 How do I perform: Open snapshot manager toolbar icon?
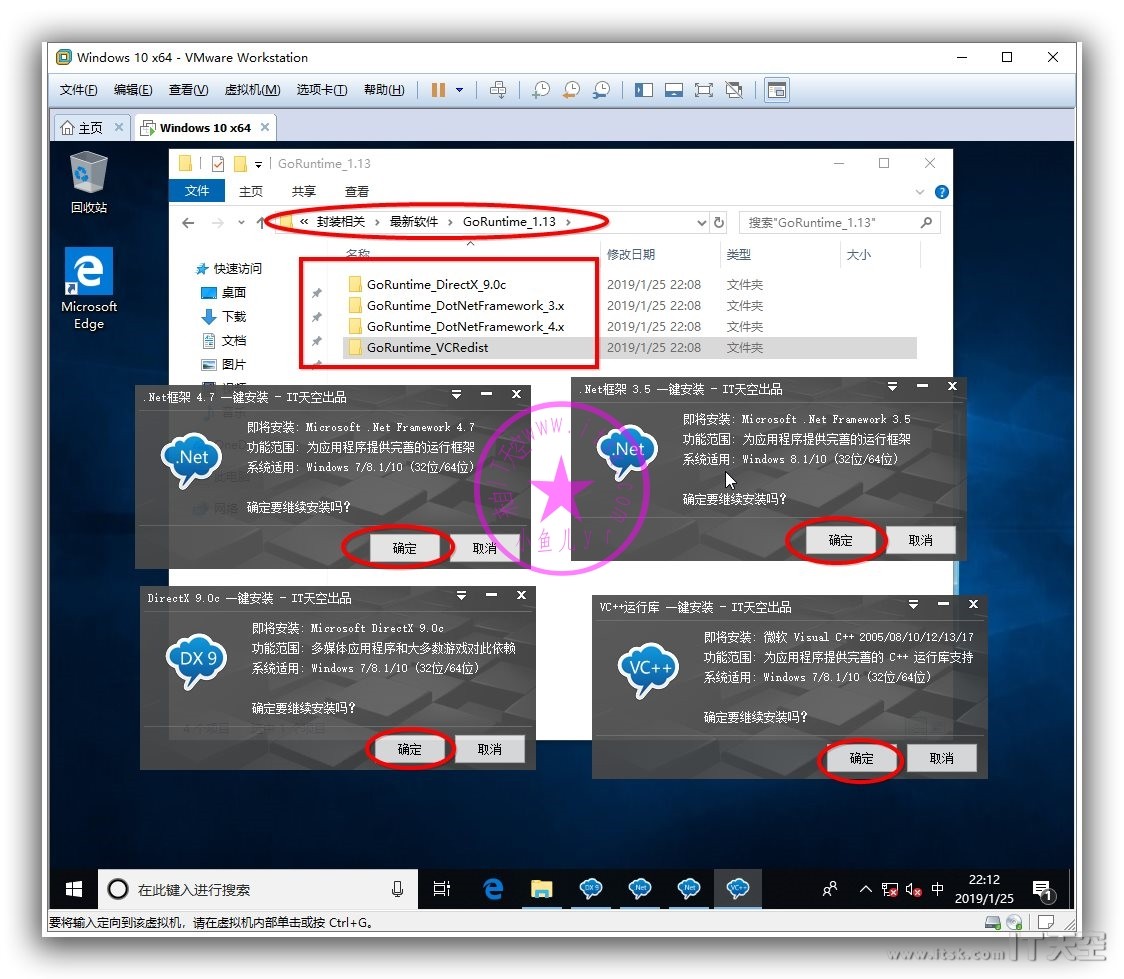coord(601,90)
